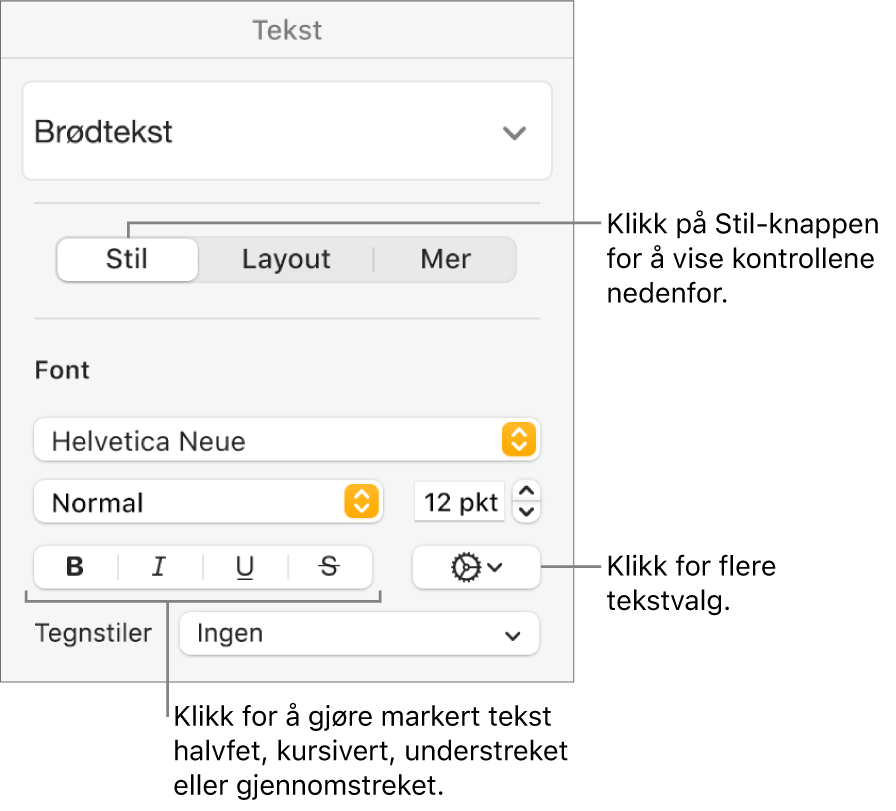Open the Tegnstiler Ingen dropdown
Image resolution: width=896 pixels, height=811 pixels.
pyautogui.click(x=359, y=633)
